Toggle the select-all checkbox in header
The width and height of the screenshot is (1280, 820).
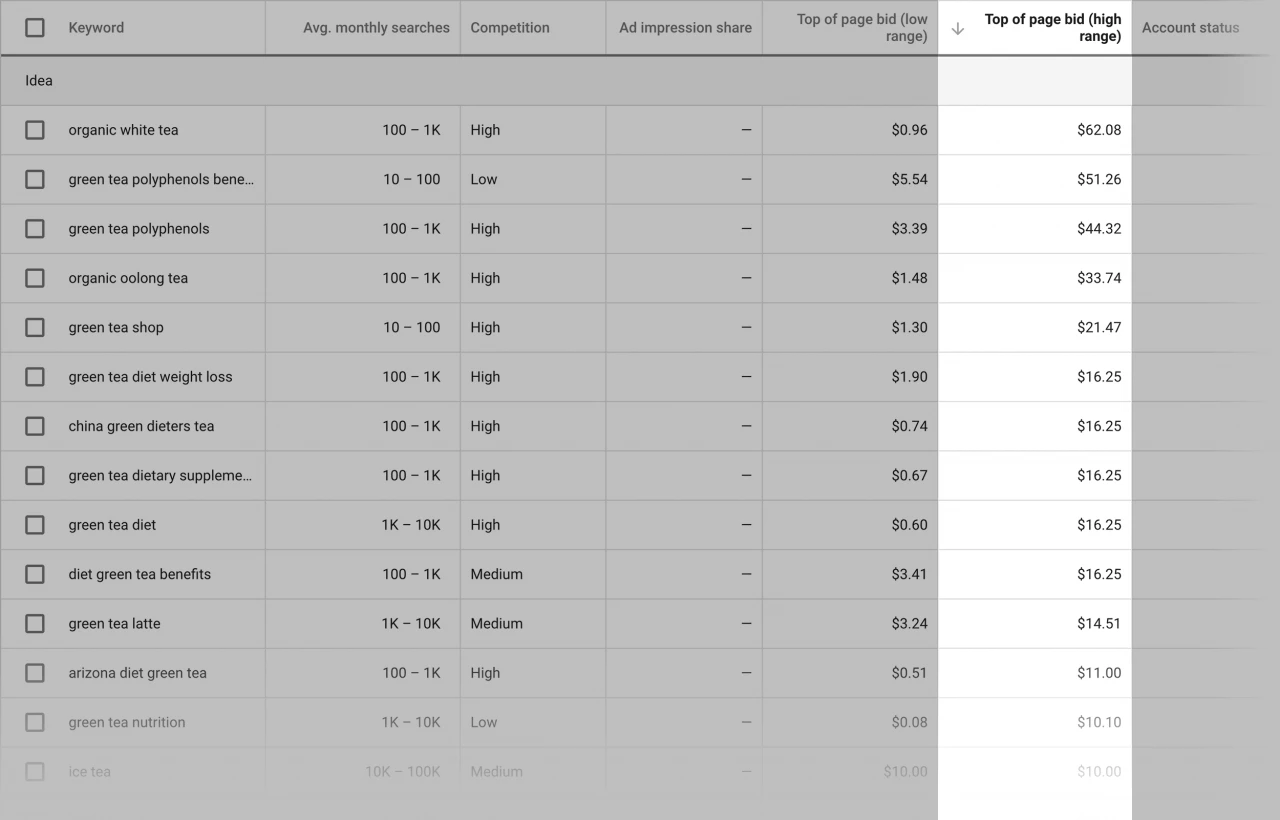point(35,28)
